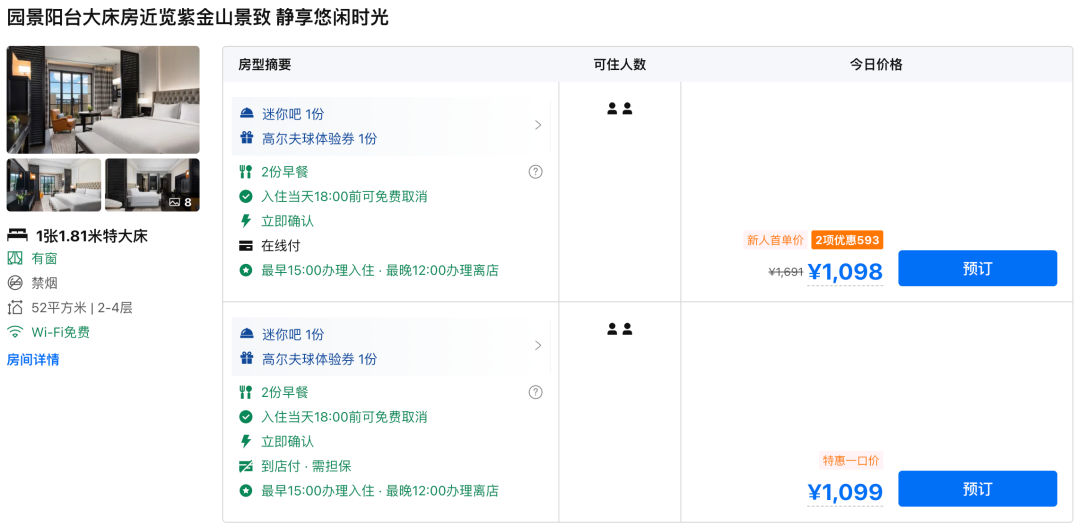Book the ¥1,098 room with 预订
1080x527 pixels.
pos(977,268)
